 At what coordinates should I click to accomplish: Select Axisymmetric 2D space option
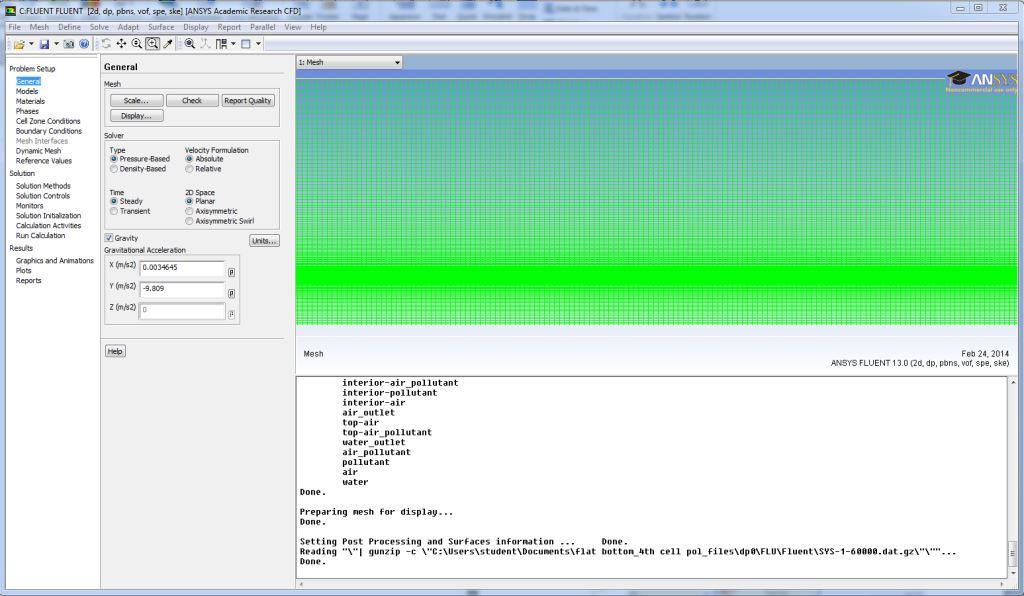point(189,212)
